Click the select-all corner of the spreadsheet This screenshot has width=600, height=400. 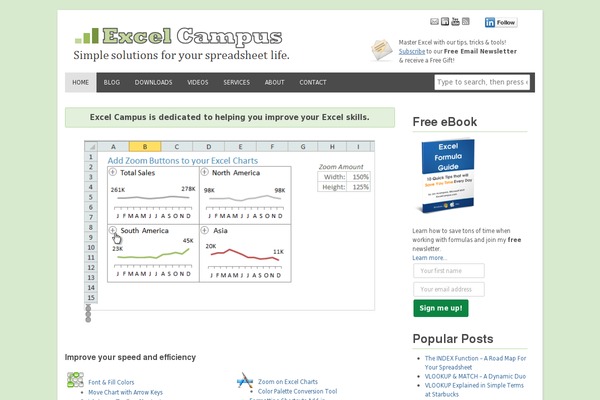91,147
